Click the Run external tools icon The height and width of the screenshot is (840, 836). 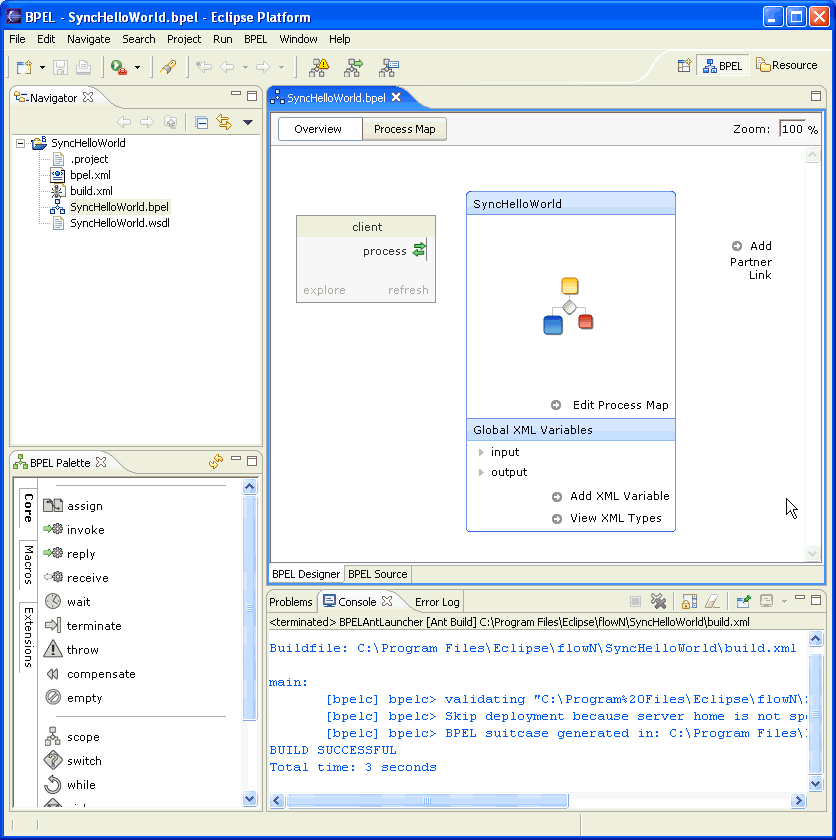(118, 67)
